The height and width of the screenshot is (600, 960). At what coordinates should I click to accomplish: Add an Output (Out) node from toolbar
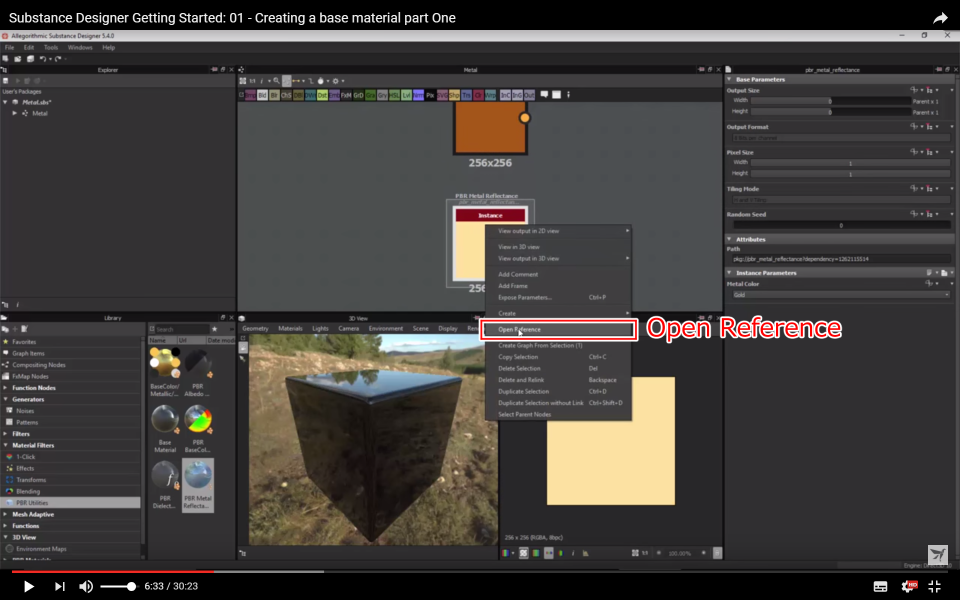pyautogui.click(x=529, y=95)
